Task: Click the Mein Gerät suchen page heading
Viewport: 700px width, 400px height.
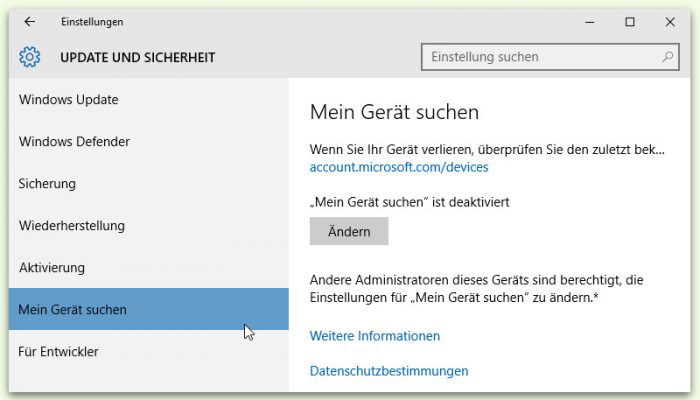Action: click(x=394, y=112)
